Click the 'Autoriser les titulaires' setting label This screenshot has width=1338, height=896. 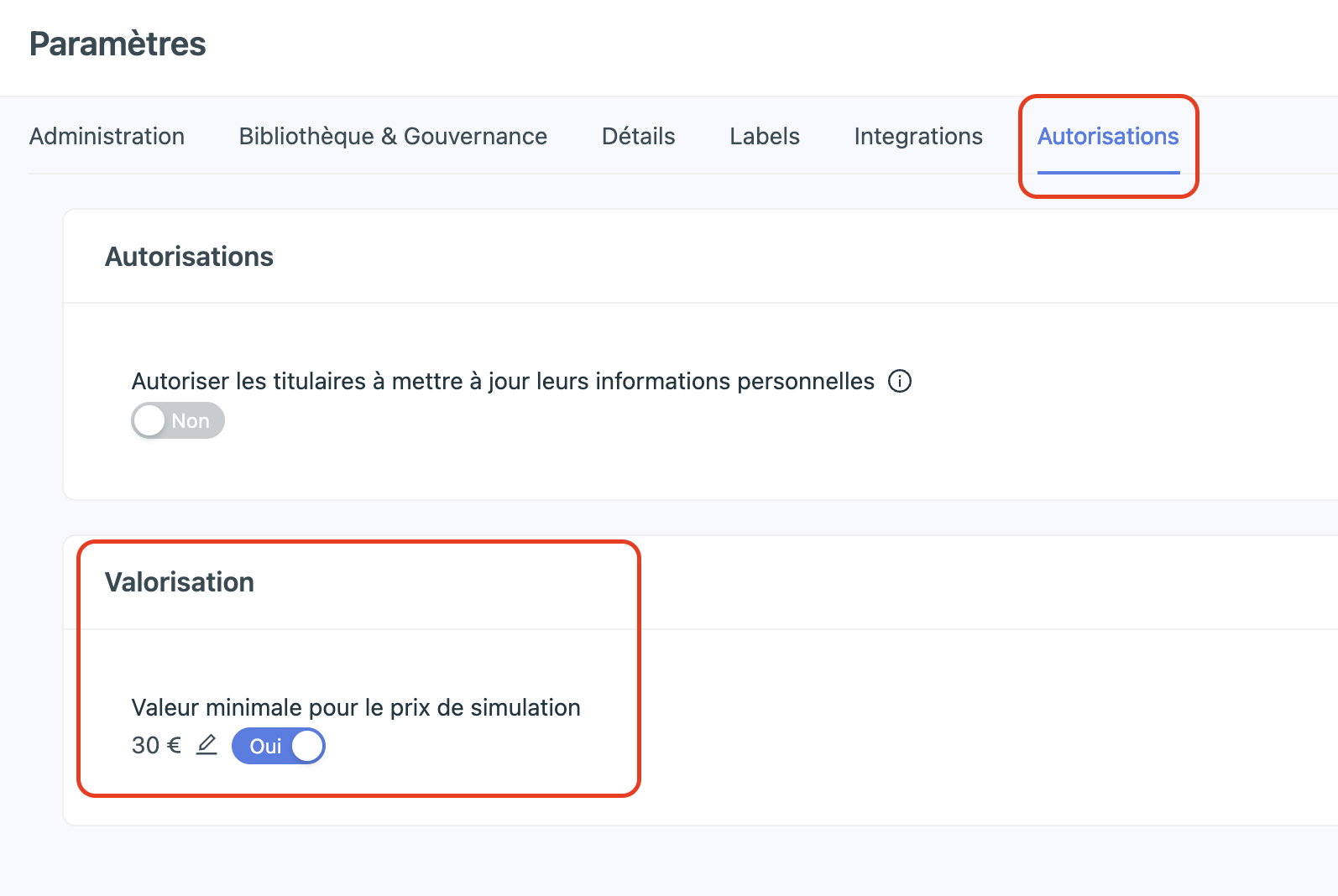coord(503,382)
